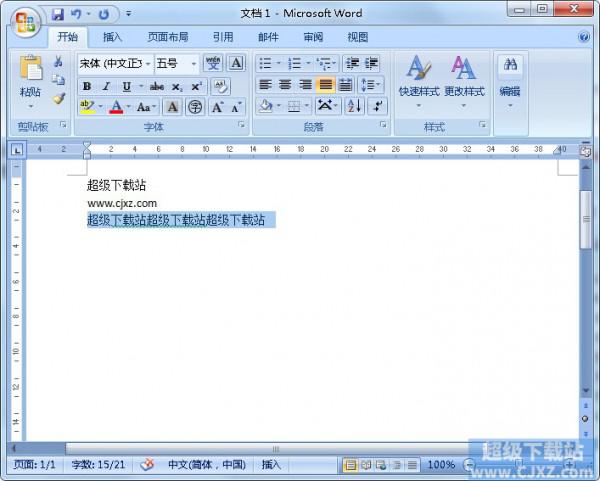The width and height of the screenshot is (600, 481).
Task: Click the tab selector at ruler corner
Action: pos(17,150)
